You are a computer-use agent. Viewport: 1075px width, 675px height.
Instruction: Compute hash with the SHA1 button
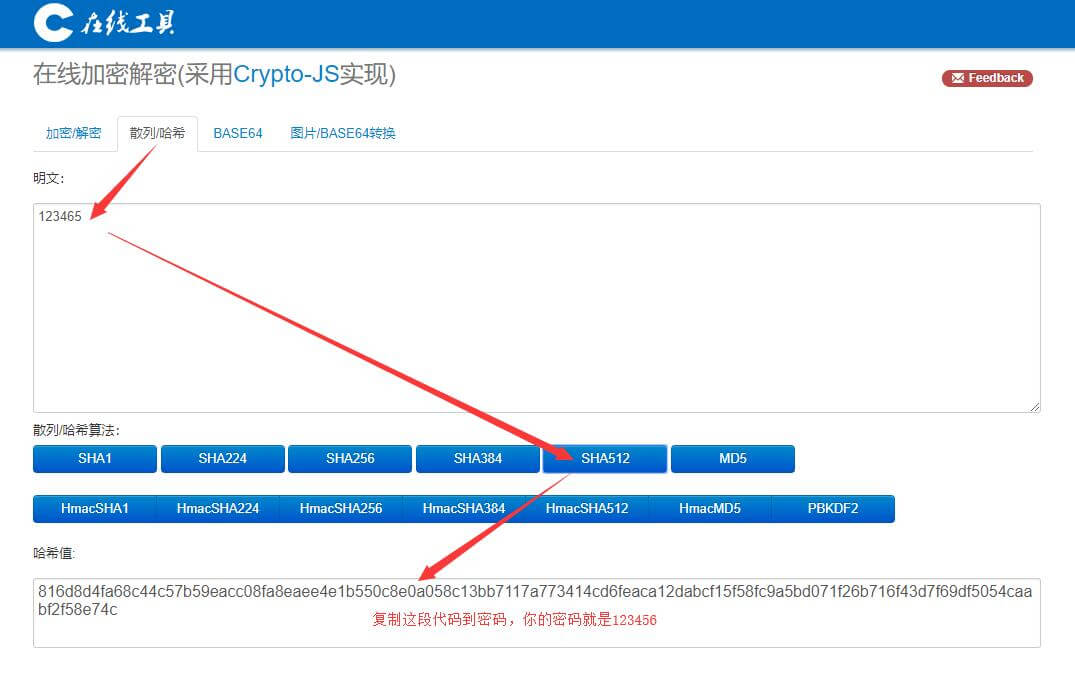click(95, 459)
